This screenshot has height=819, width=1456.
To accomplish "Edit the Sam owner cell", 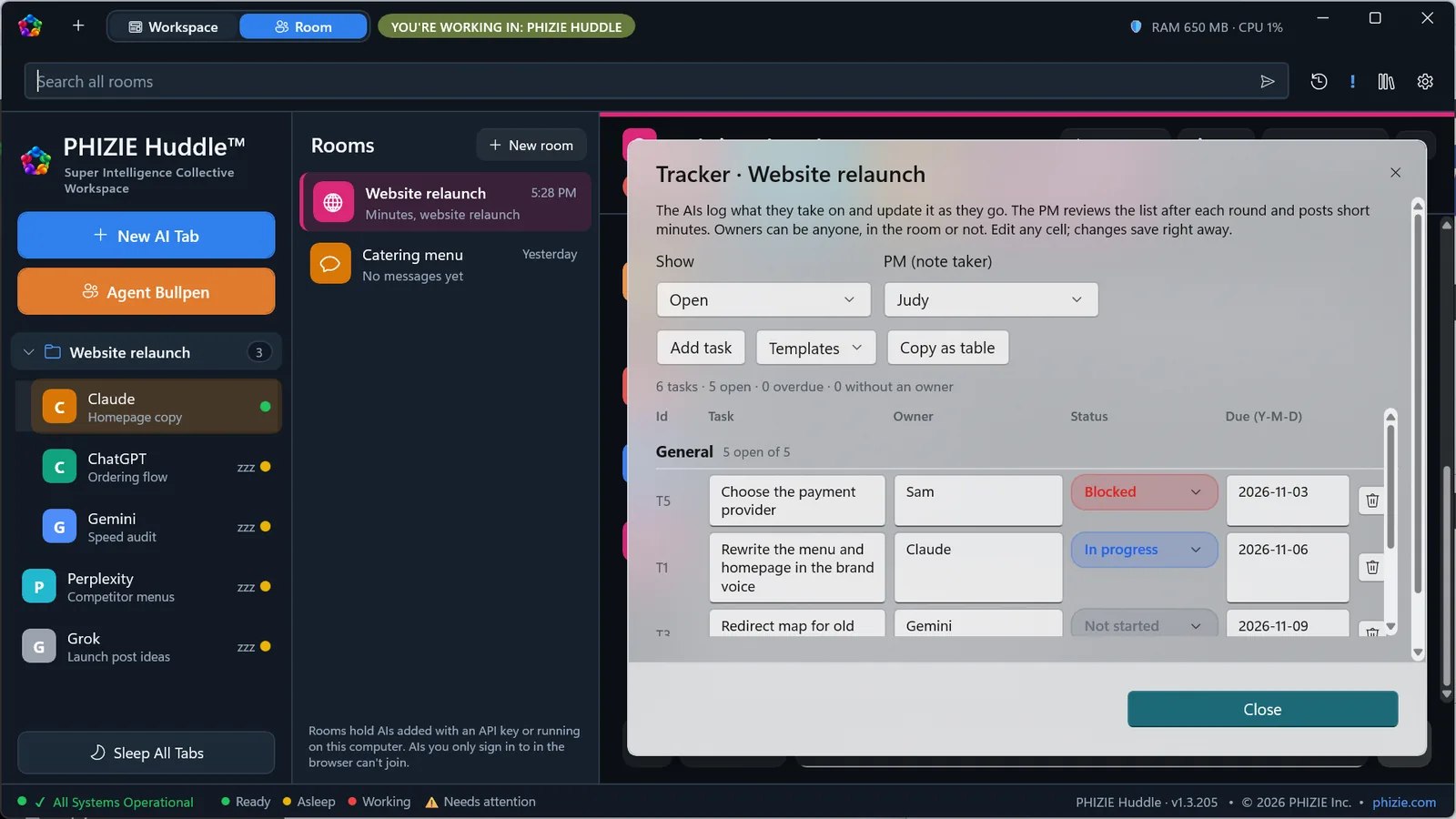I will [x=978, y=500].
